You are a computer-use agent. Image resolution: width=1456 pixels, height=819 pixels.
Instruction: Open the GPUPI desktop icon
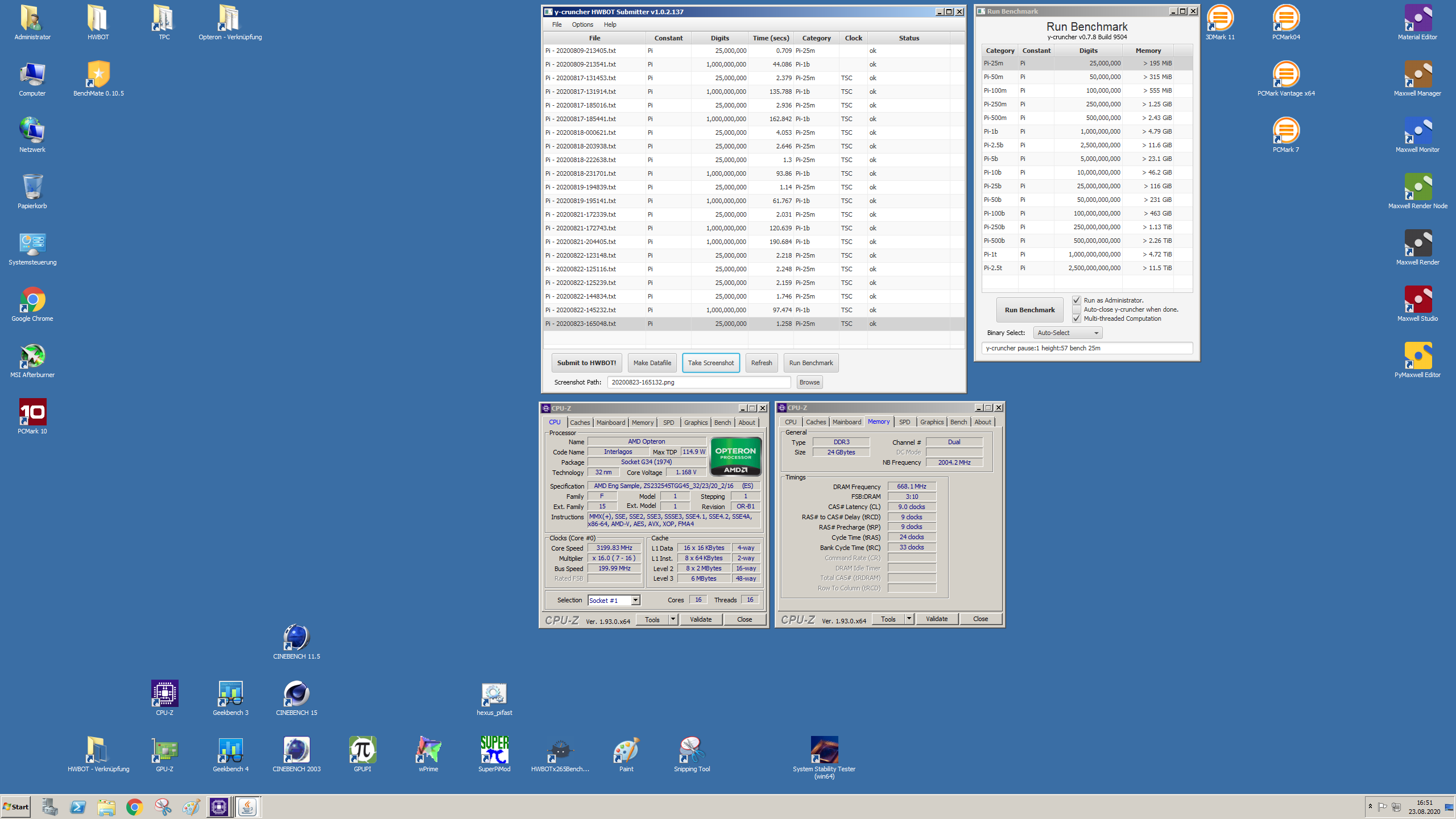pyautogui.click(x=362, y=754)
